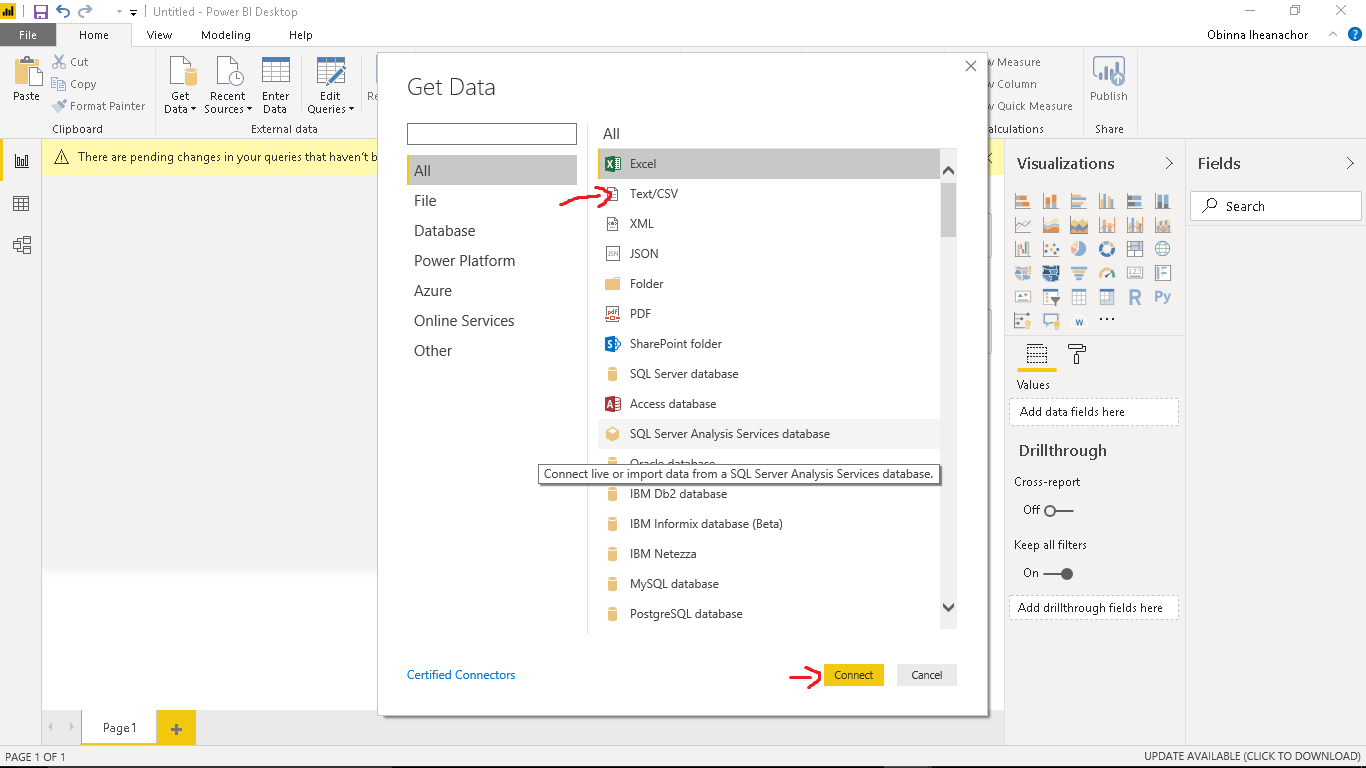Choose the Gauge visualization

[1106, 273]
